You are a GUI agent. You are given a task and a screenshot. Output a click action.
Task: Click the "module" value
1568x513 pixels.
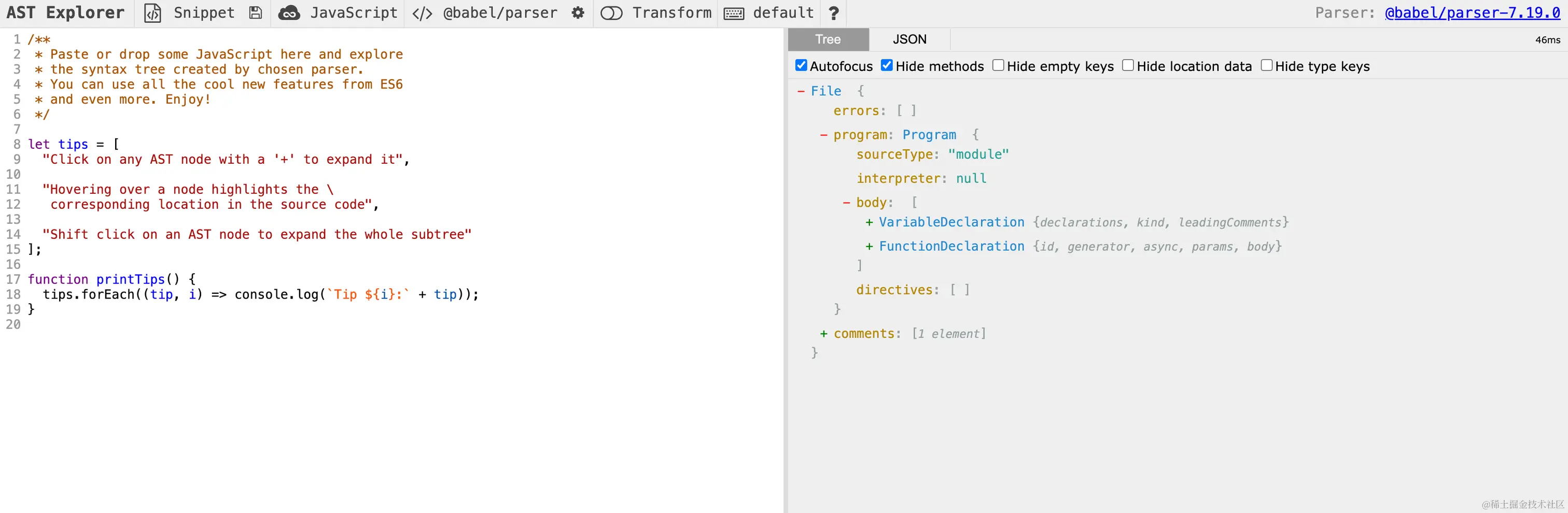[978, 154]
